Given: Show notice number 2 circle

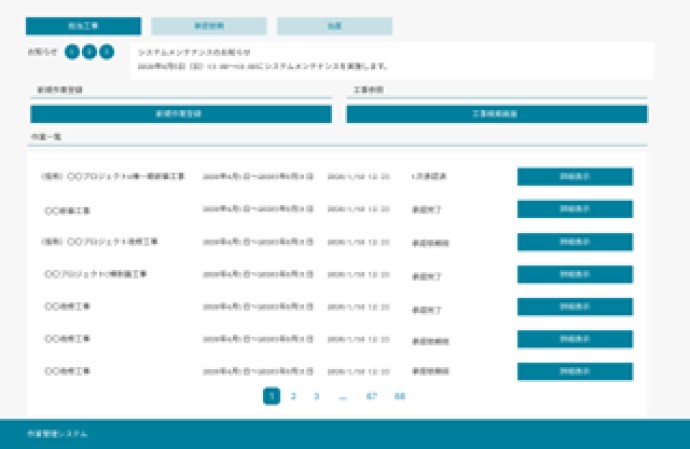Looking at the screenshot, I should pos(89,52).
